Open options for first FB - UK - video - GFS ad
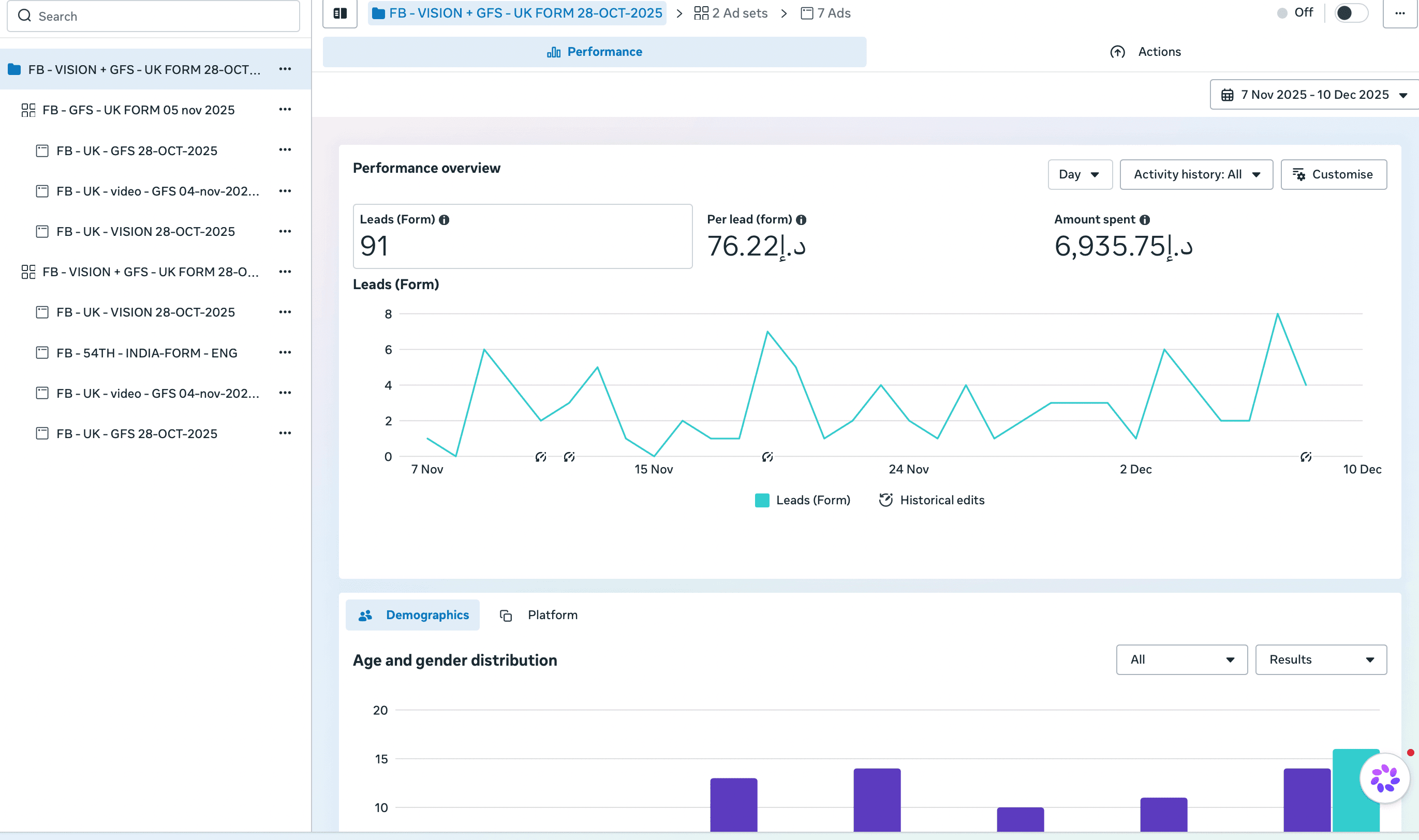Screen dimensions: 1419x840 285,191
